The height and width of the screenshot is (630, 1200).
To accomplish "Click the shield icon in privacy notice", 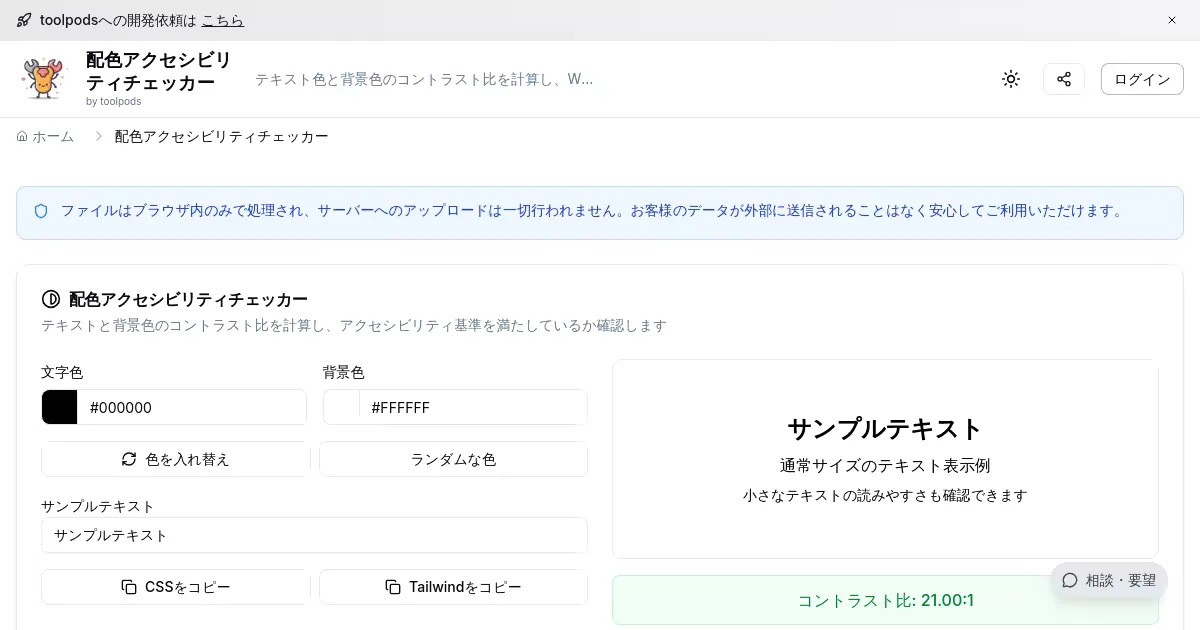I will tap(41, 211).
